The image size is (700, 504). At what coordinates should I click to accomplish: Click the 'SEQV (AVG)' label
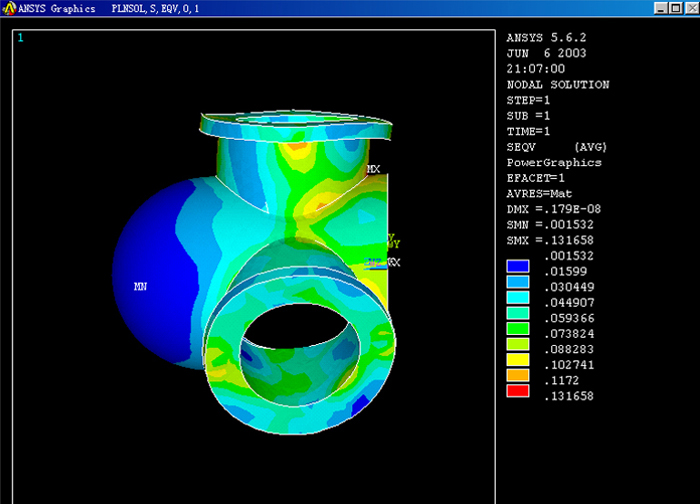[557, 147]
